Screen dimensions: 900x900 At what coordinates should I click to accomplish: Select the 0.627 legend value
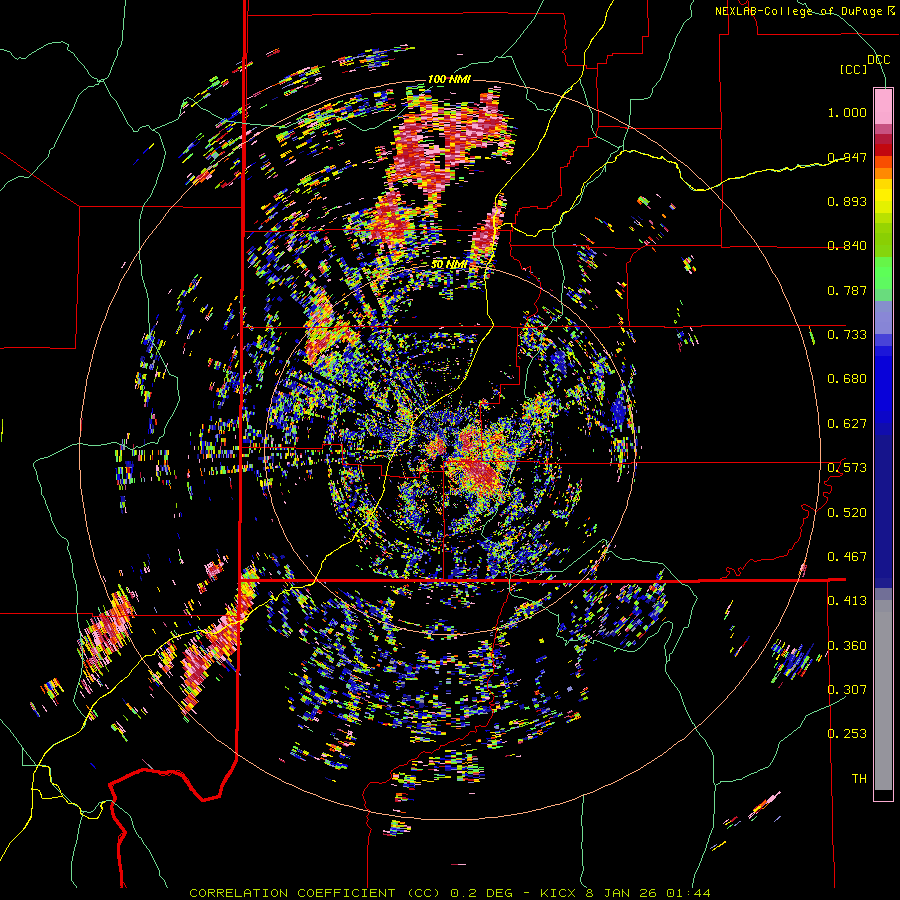coord(847,424)
